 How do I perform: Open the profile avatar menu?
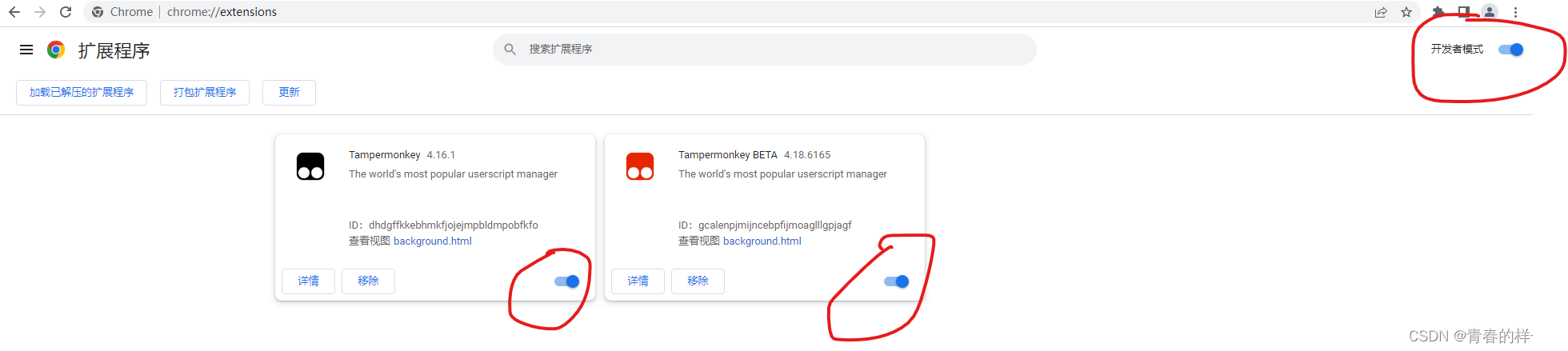(1490, 12)
